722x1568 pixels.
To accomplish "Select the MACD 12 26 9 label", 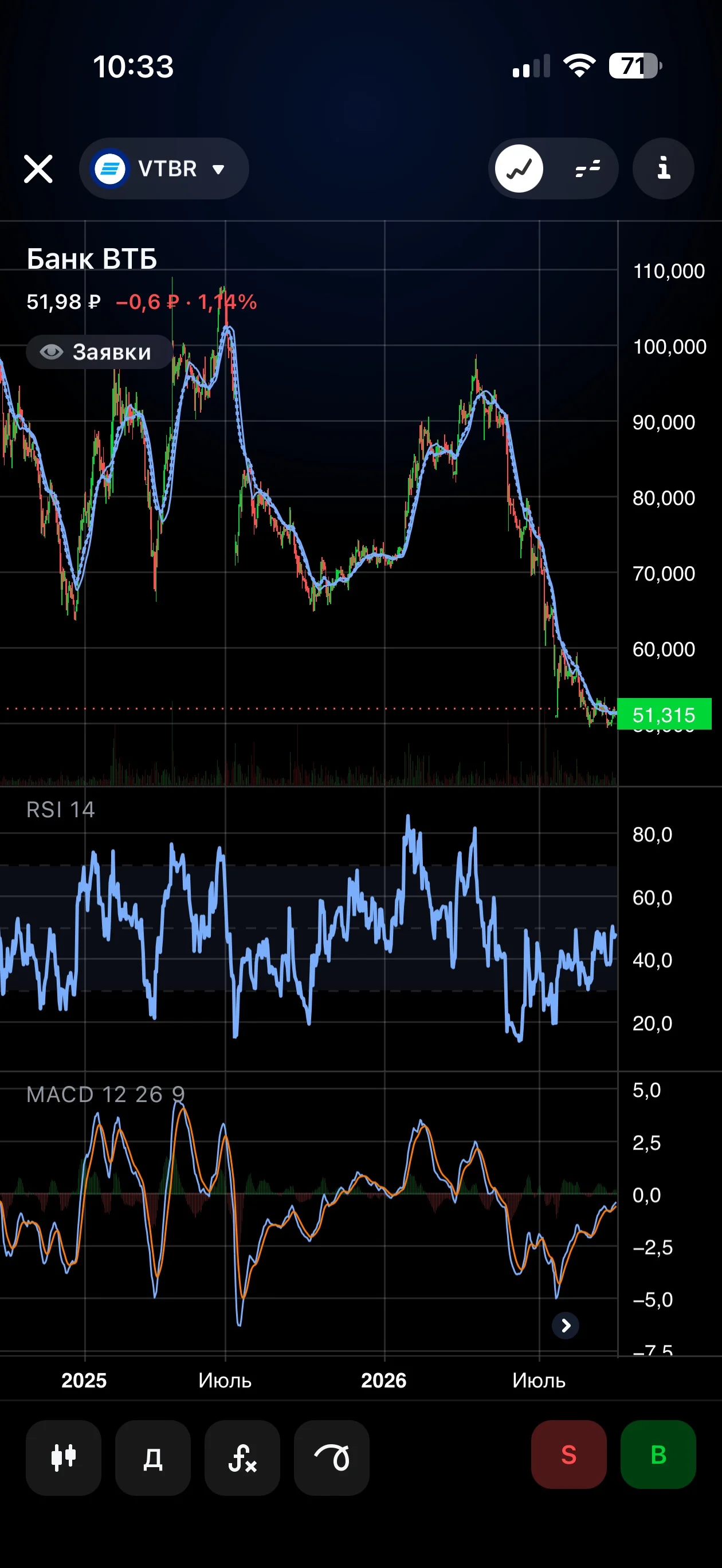I will [x=105, y=1095].
